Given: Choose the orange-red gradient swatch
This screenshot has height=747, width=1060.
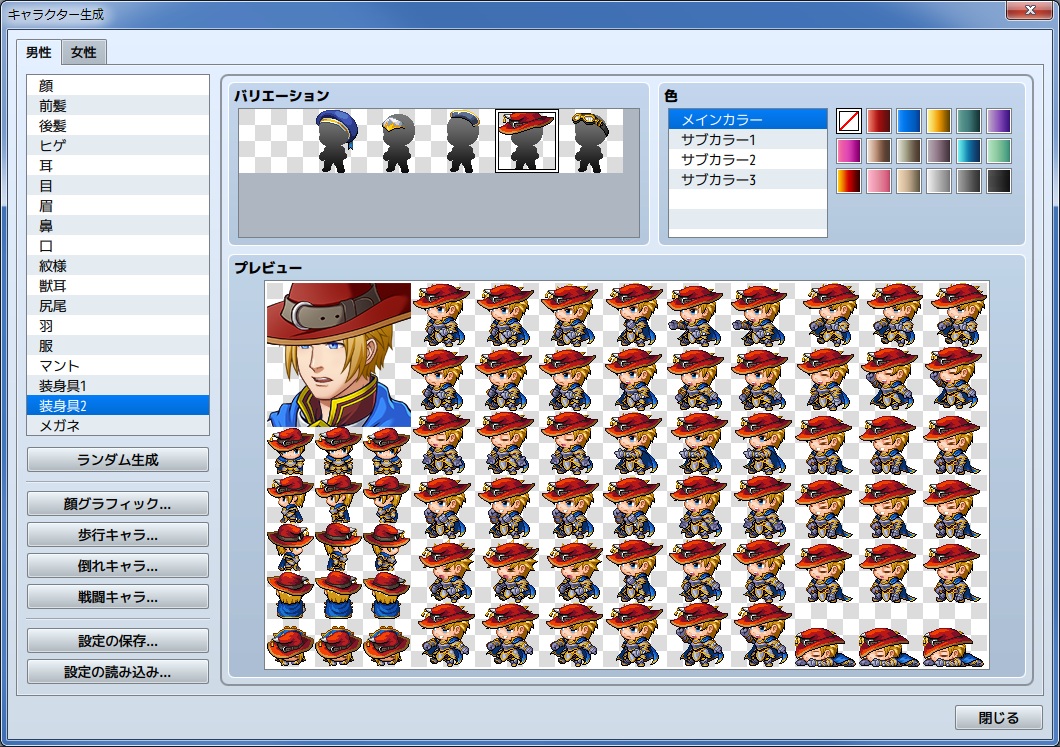Looking at the screenshot, I should 848,181.
